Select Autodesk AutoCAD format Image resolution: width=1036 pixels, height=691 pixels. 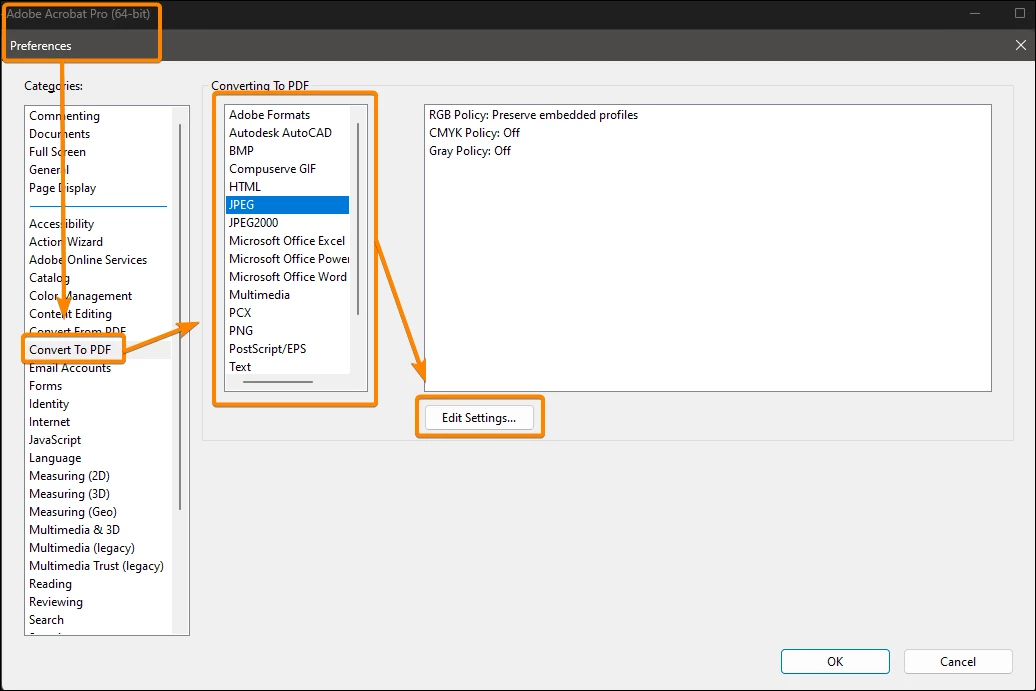point(280,133)
